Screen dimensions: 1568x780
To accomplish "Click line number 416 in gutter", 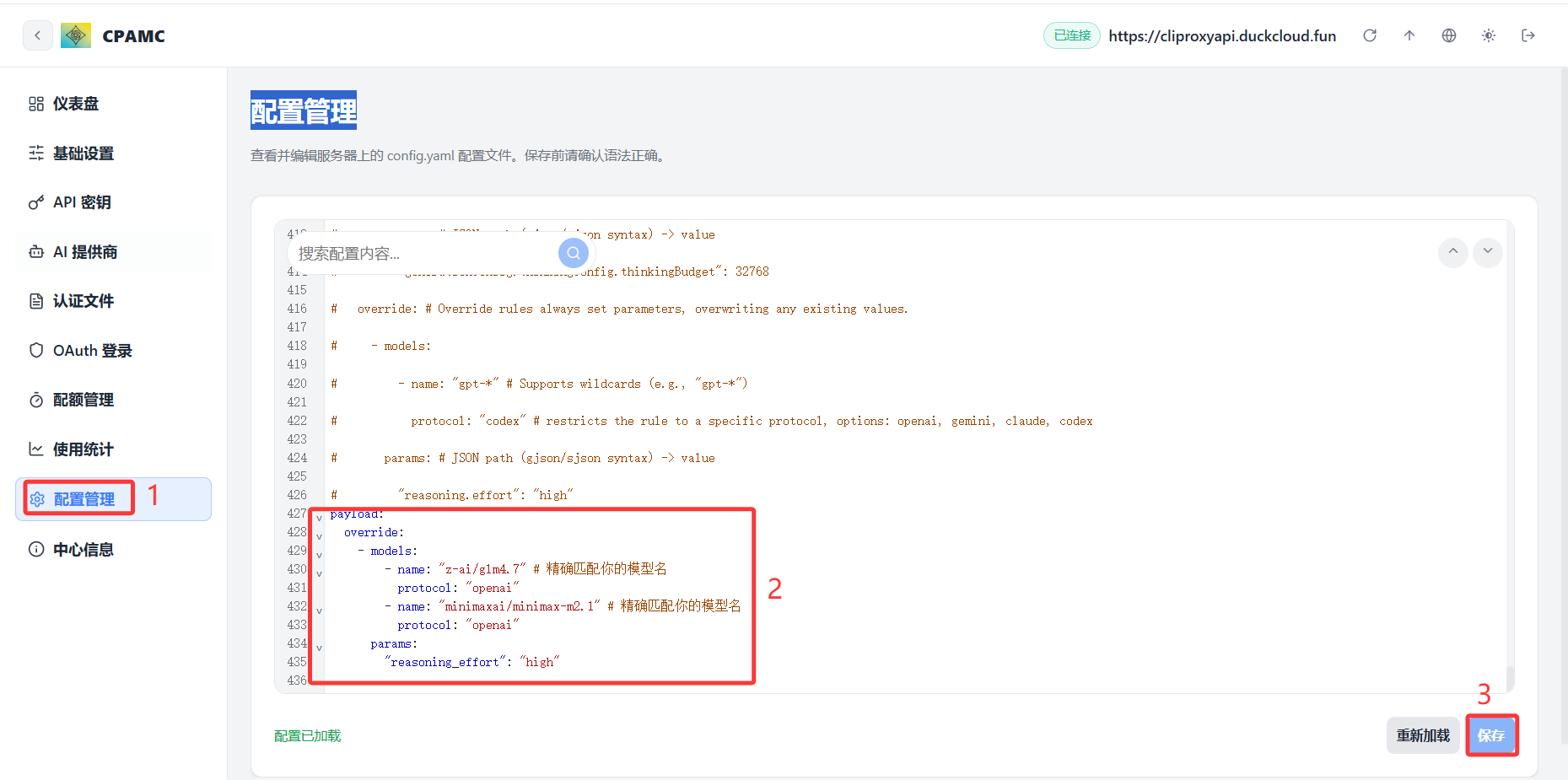I will coord(297,309).
